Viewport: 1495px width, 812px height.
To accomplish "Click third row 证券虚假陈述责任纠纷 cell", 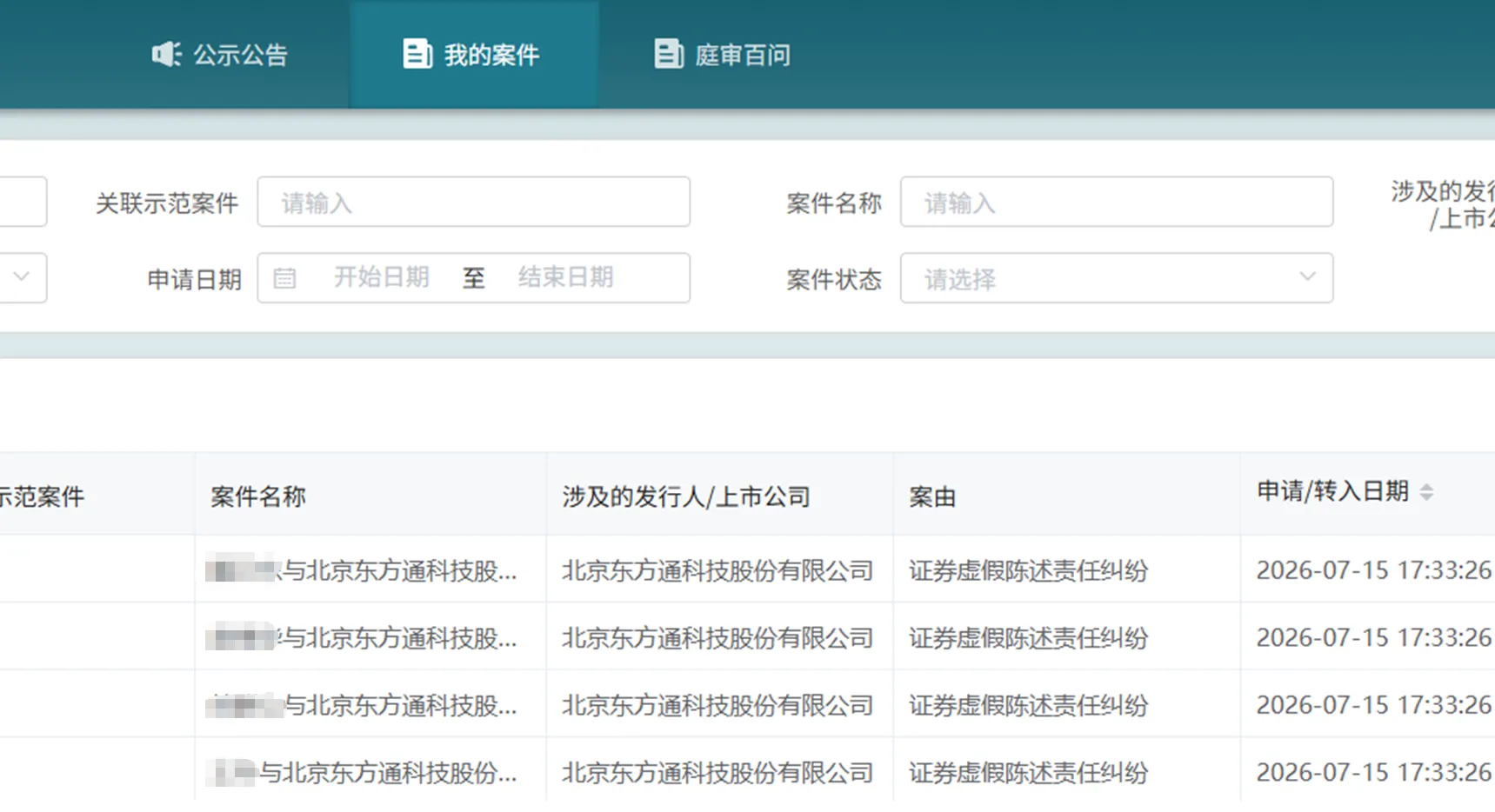I will tap(1029, 705).
